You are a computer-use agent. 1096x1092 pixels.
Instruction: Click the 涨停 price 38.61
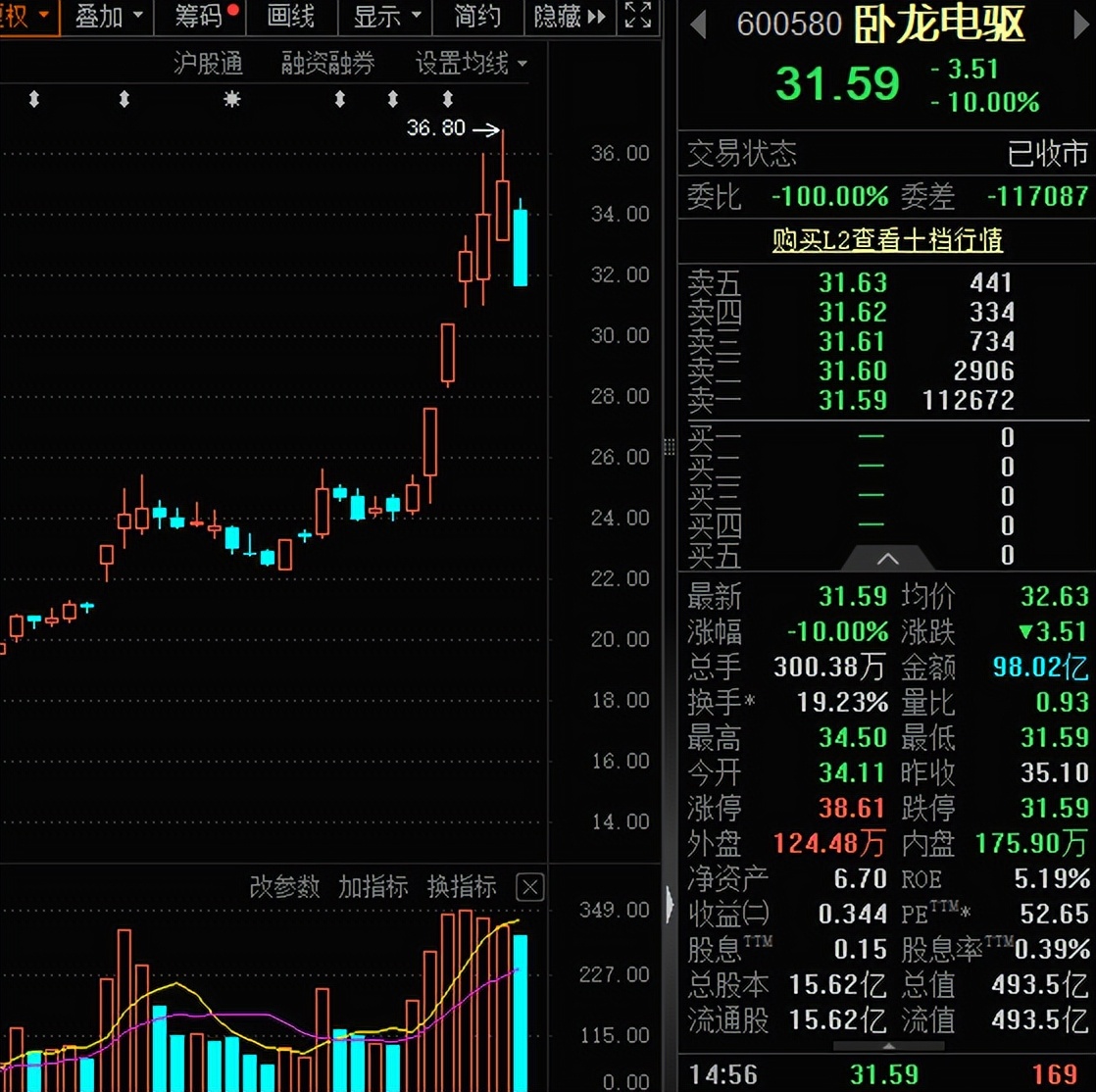tap(853, 808)
